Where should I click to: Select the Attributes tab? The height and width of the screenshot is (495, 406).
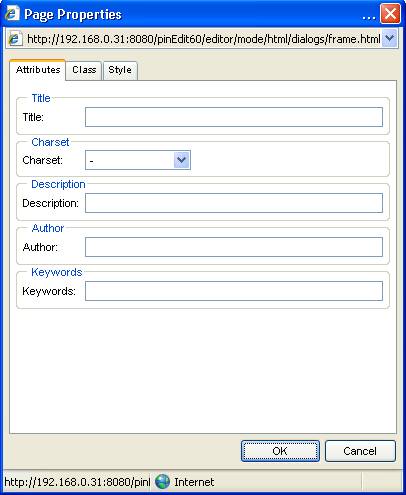(x=38, y=70)
